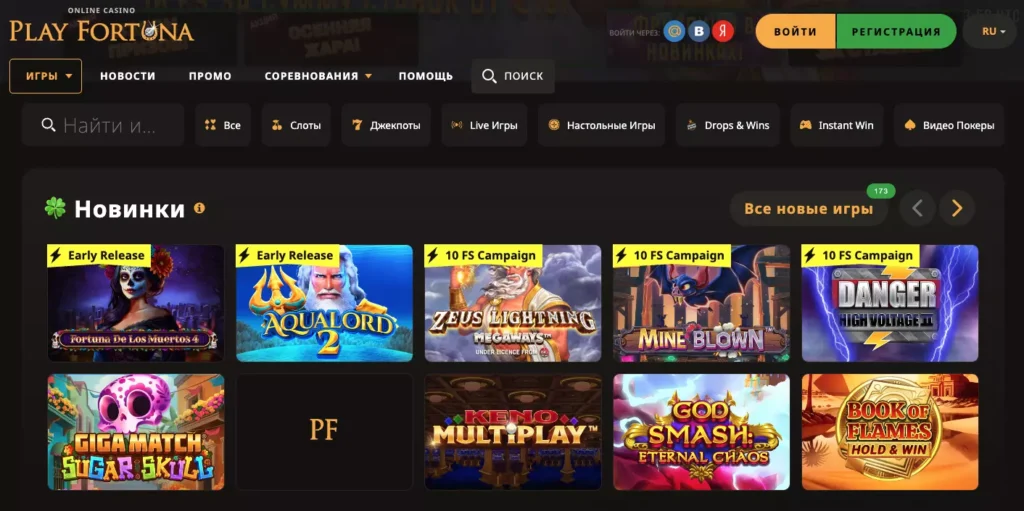Click the green Регистрация button

896,31
